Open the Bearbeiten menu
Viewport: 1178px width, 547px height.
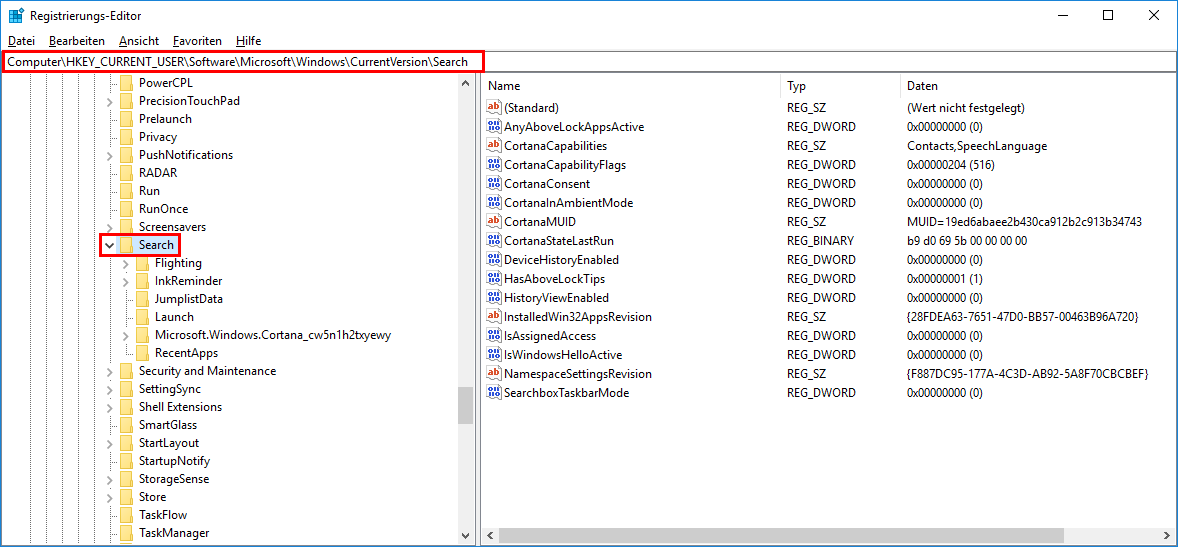pos(77,41)
